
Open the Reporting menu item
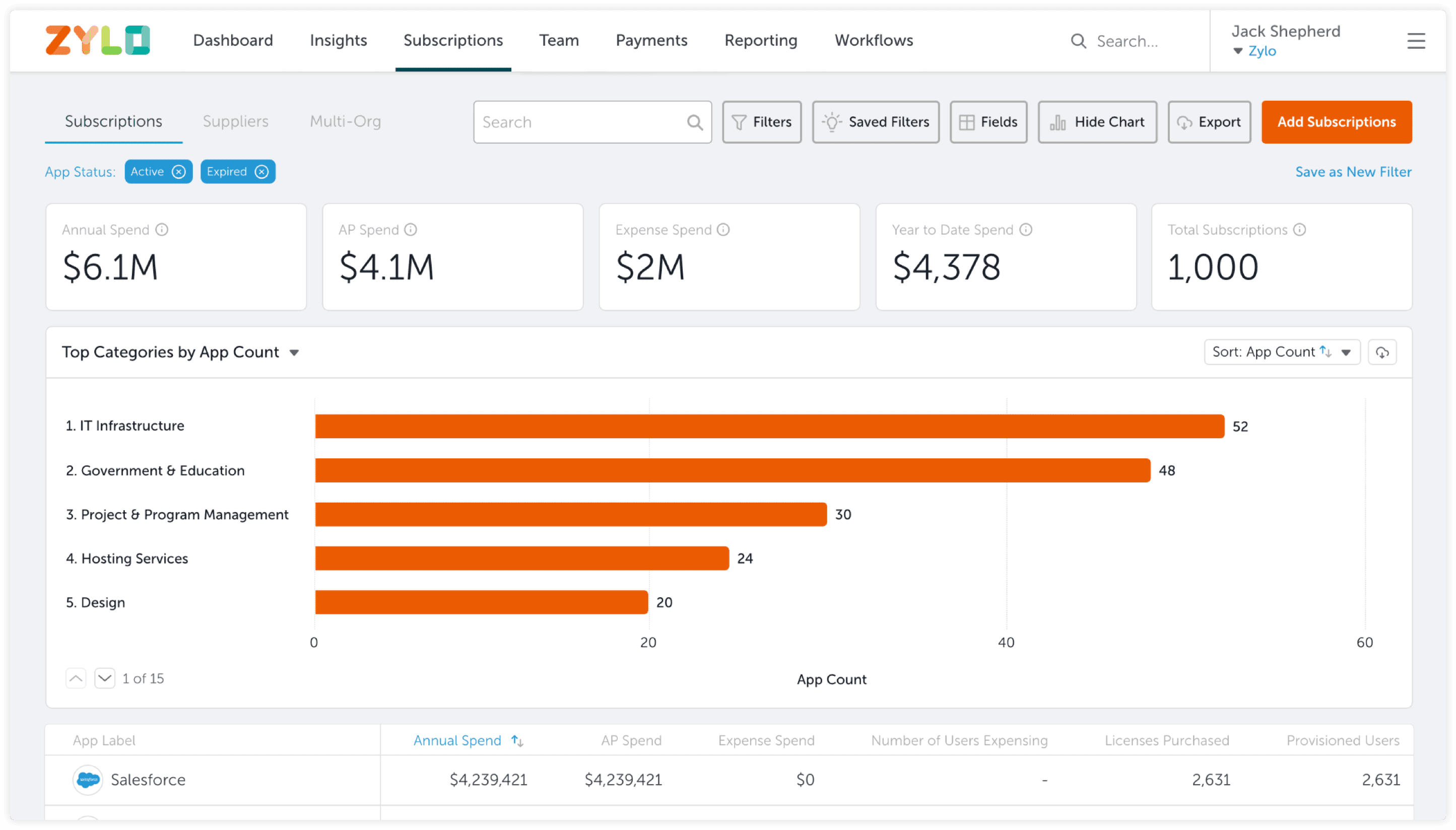(760, 40)
